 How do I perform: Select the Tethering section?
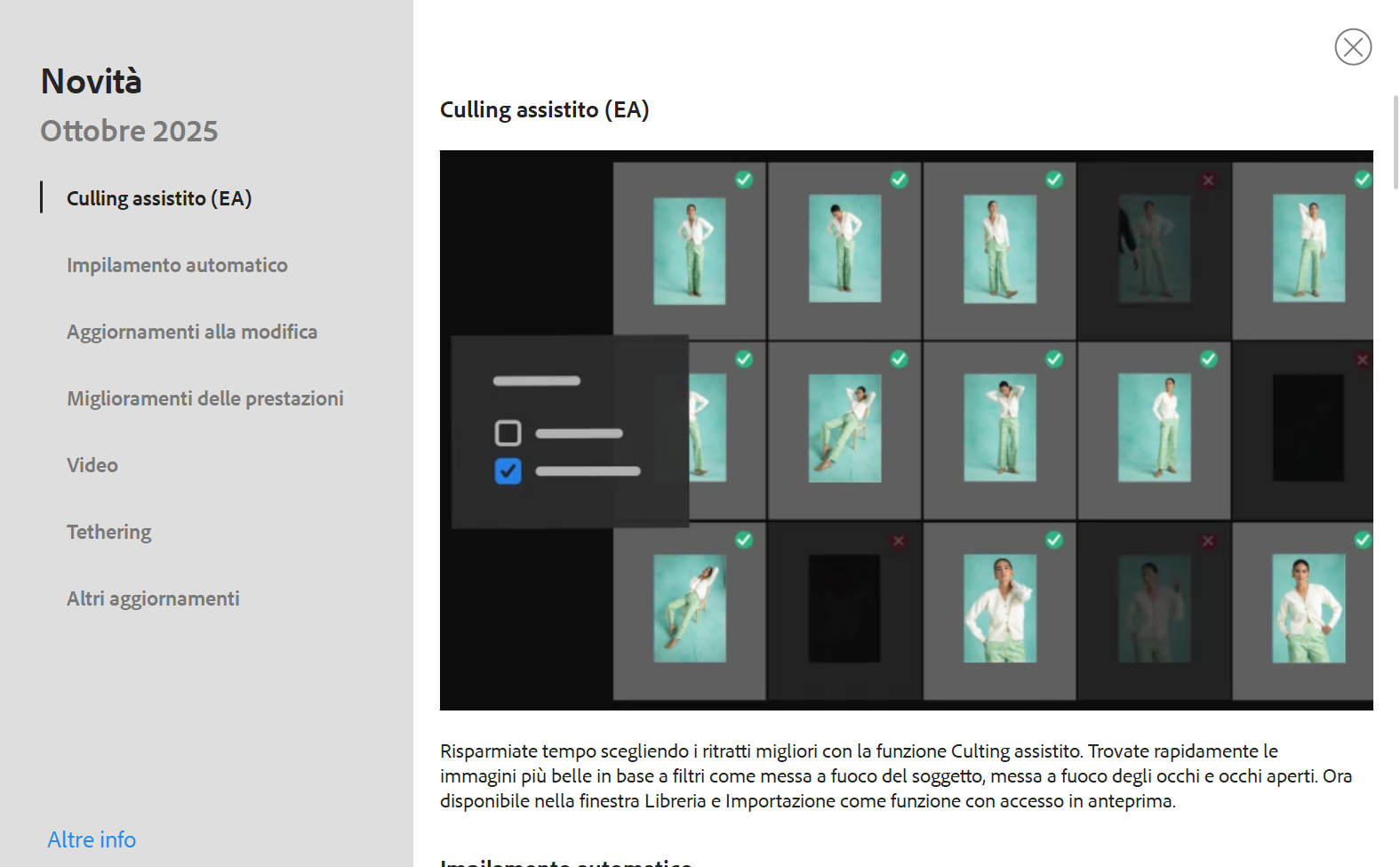pos(109,532)
